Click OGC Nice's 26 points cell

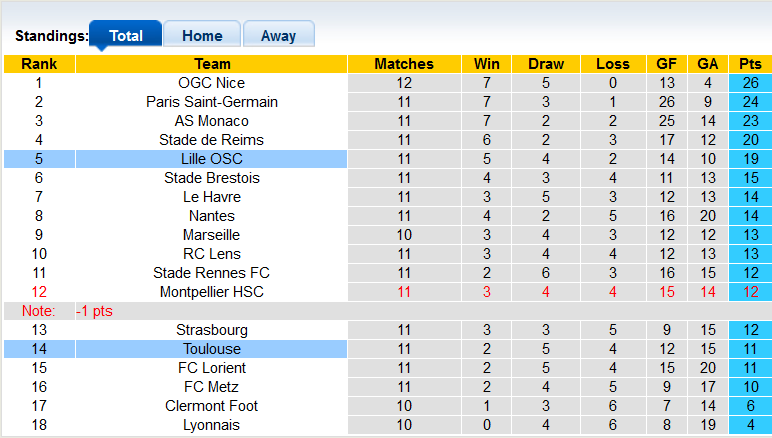750,83
